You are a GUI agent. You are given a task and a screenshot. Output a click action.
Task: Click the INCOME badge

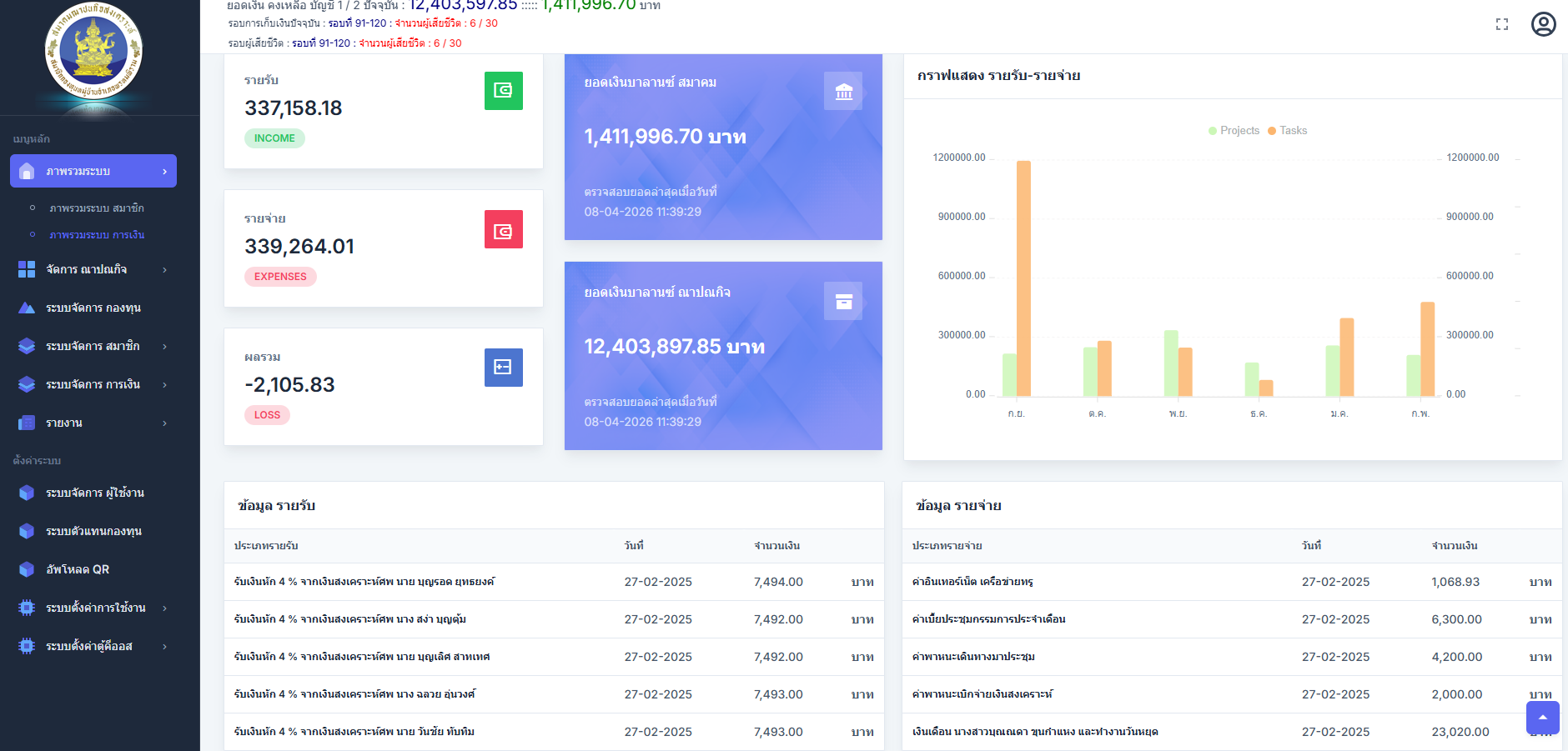274,138
